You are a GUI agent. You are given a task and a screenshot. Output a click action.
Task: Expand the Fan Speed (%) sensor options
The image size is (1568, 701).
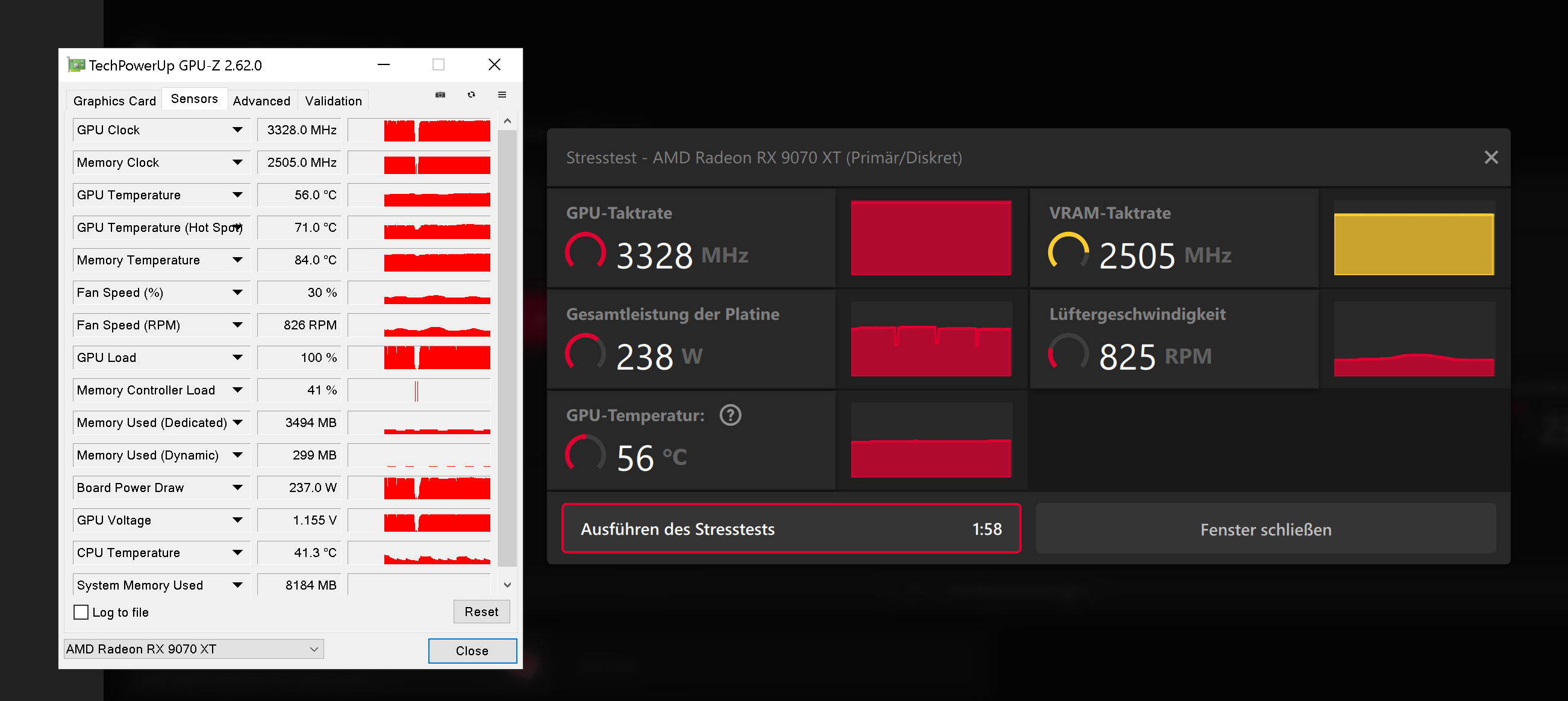coord(238,292)
